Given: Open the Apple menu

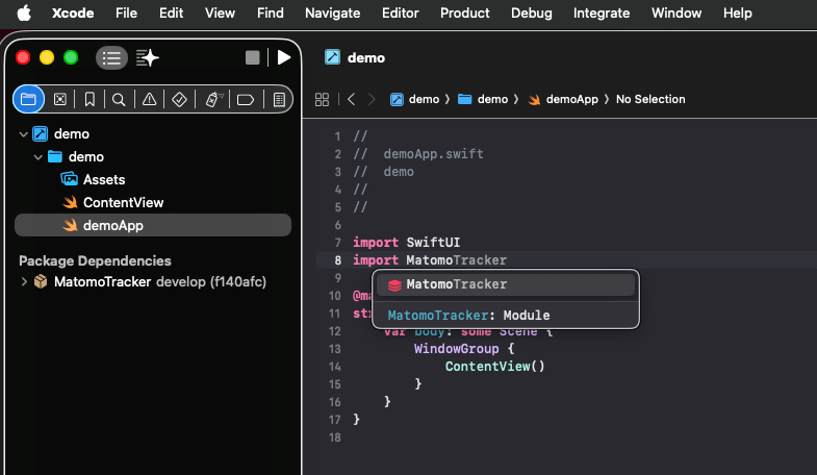Looking at the screenshot, I should coord(24,13).
